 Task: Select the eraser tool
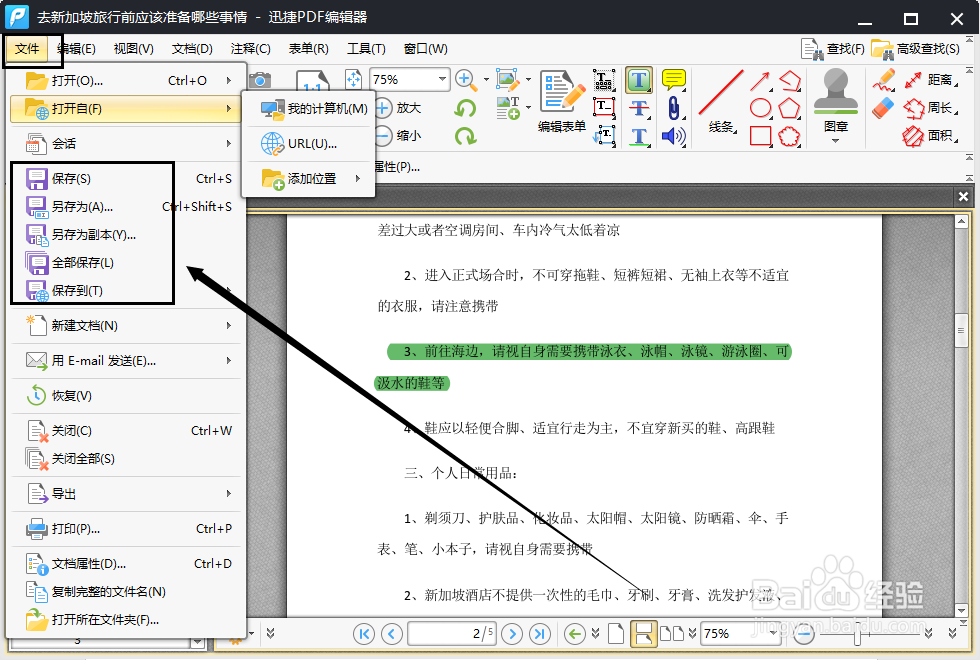pyautogui.click(x=883, y=108)
